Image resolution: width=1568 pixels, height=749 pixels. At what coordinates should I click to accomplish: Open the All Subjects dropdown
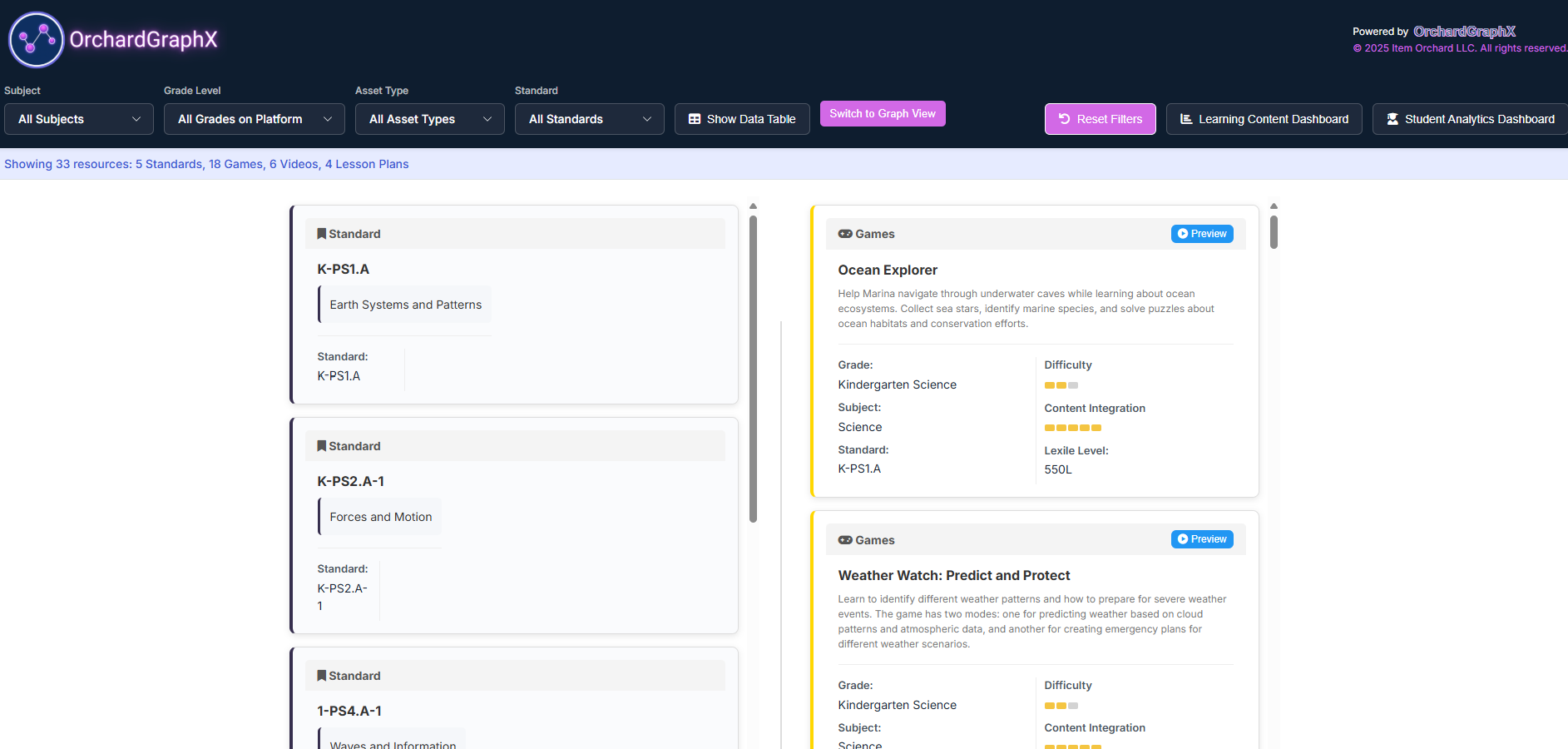click(x=79, y=119)
